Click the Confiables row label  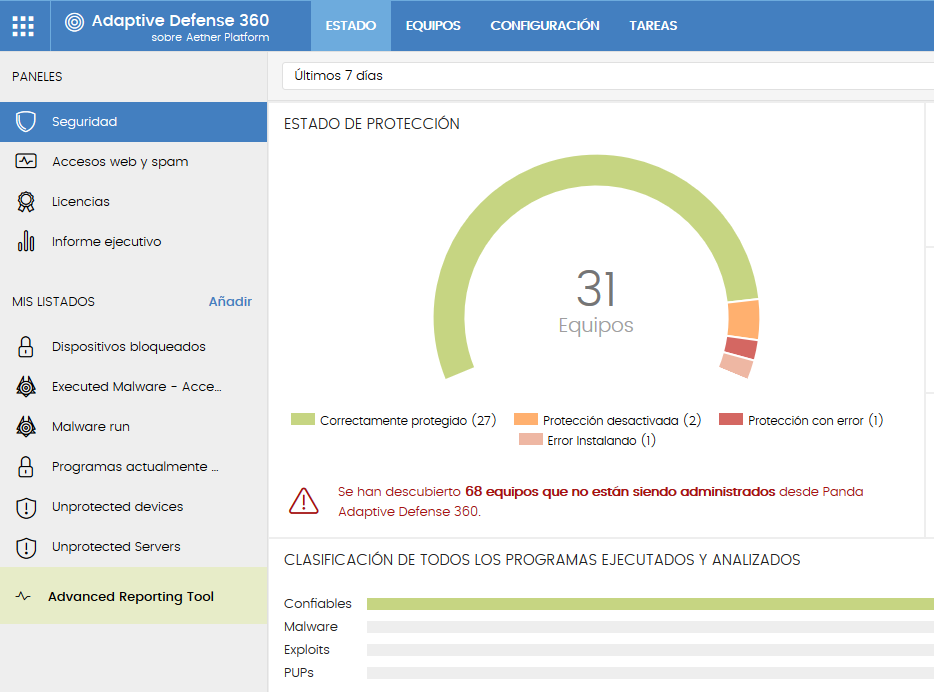pos(317,603)
